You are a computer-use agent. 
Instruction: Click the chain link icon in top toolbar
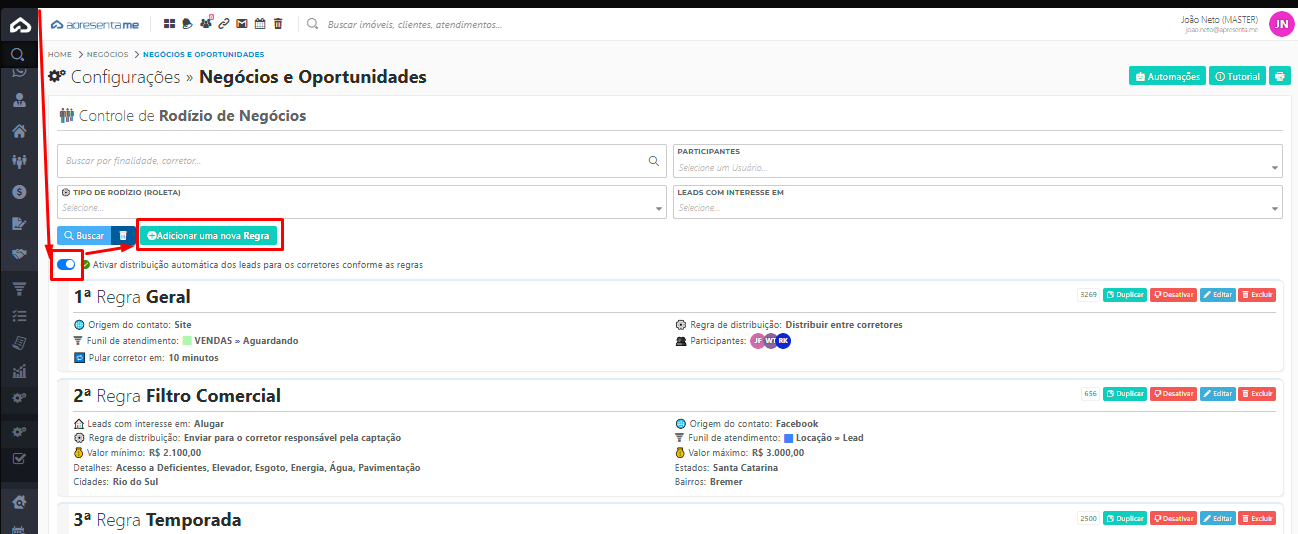click(224, 24)
